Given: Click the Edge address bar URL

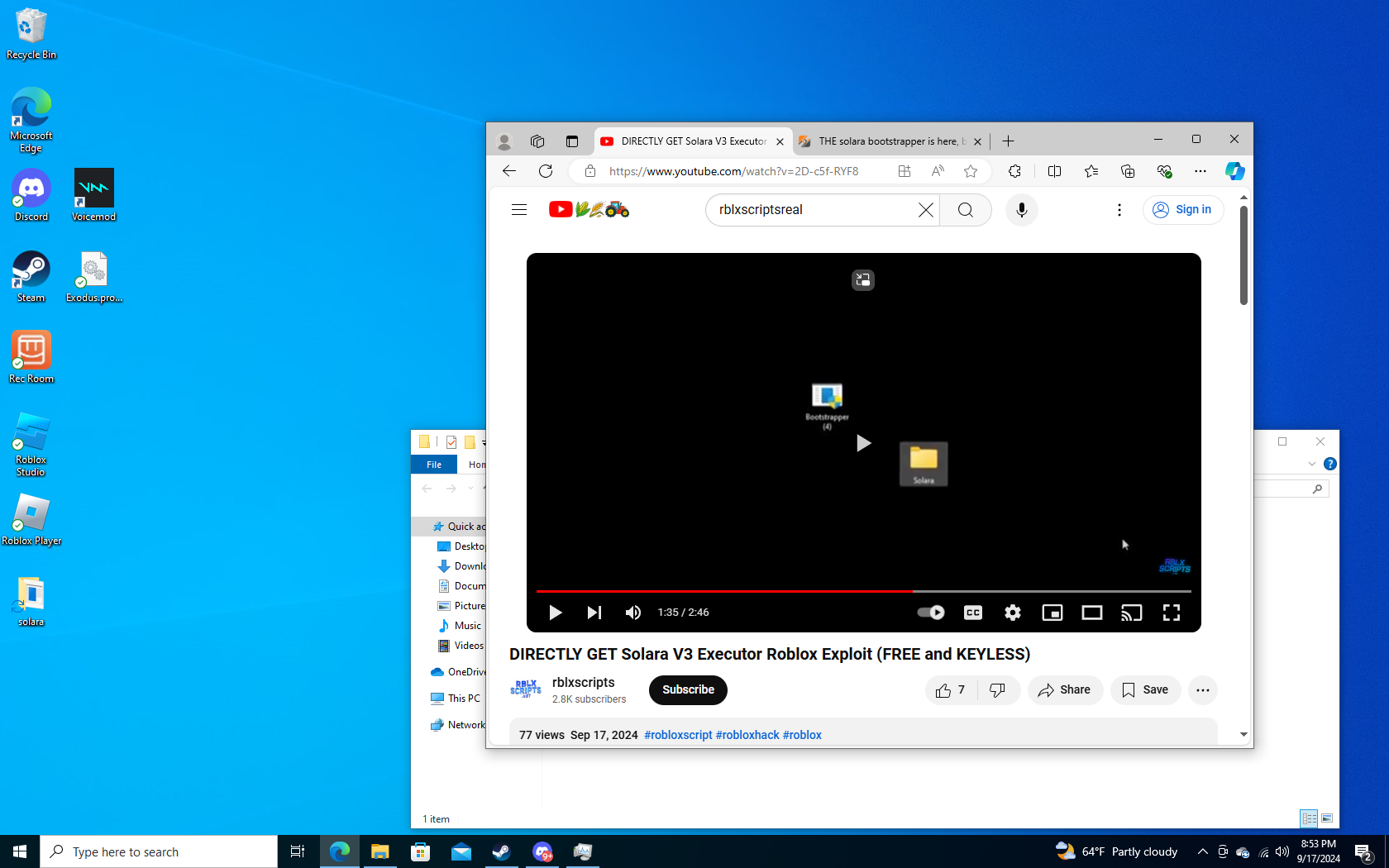Looking at the screenshot, I should [734, 171].
